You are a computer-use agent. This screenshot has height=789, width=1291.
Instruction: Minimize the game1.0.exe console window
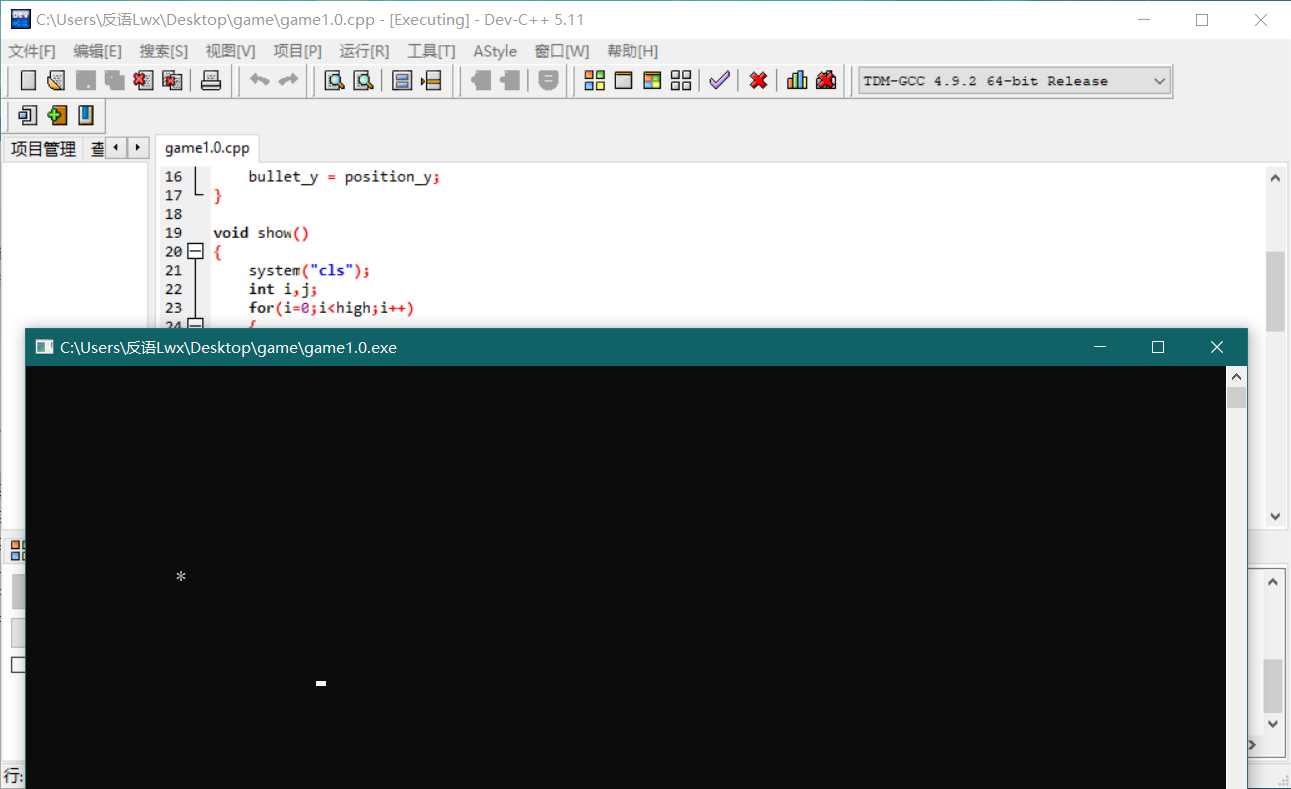point(1100,347)
